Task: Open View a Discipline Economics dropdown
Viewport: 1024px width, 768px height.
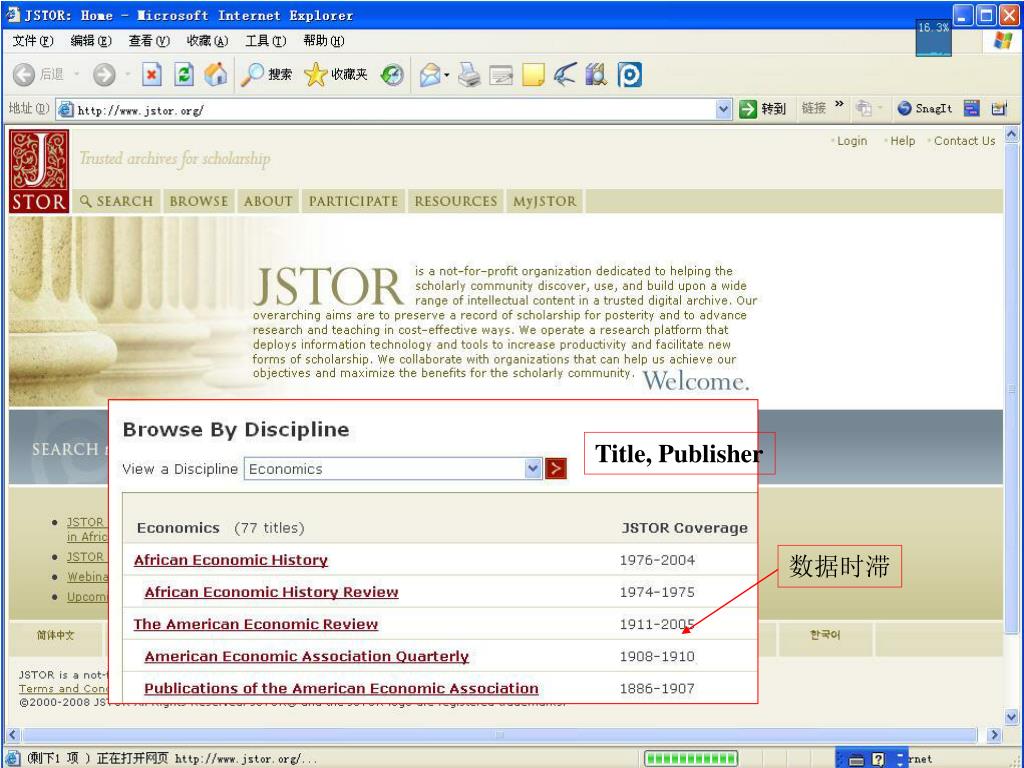Action: pos(393,468)
